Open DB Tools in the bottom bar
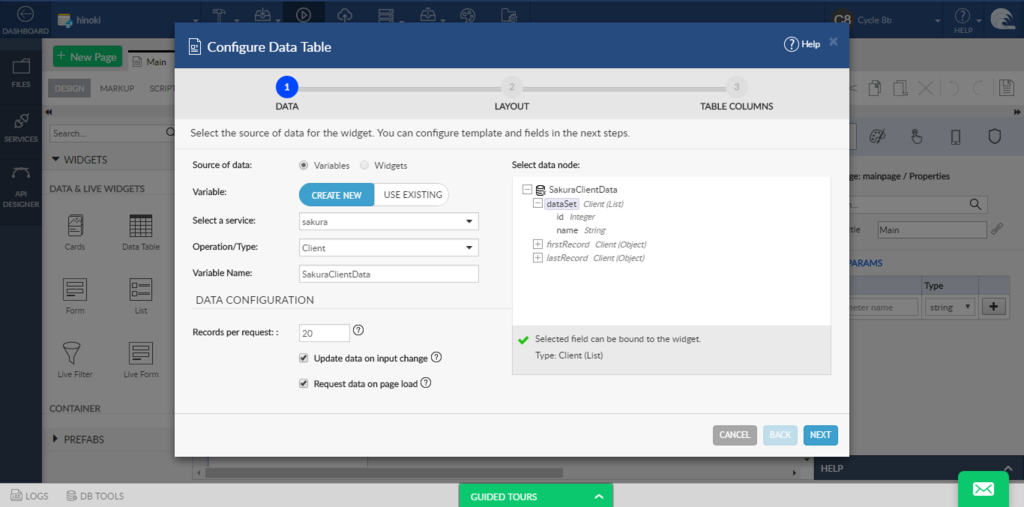The image size is (1024, 507). [95, 496]
